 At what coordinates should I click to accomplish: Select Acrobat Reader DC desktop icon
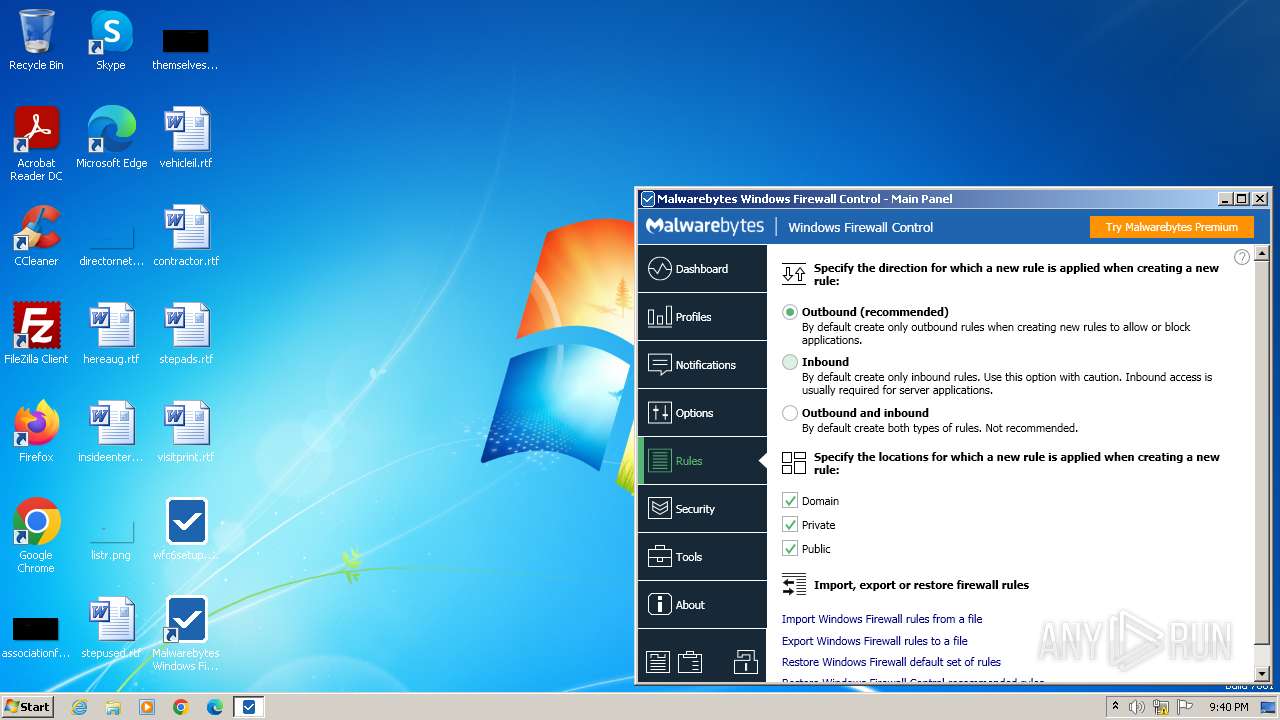pos(36,144)
